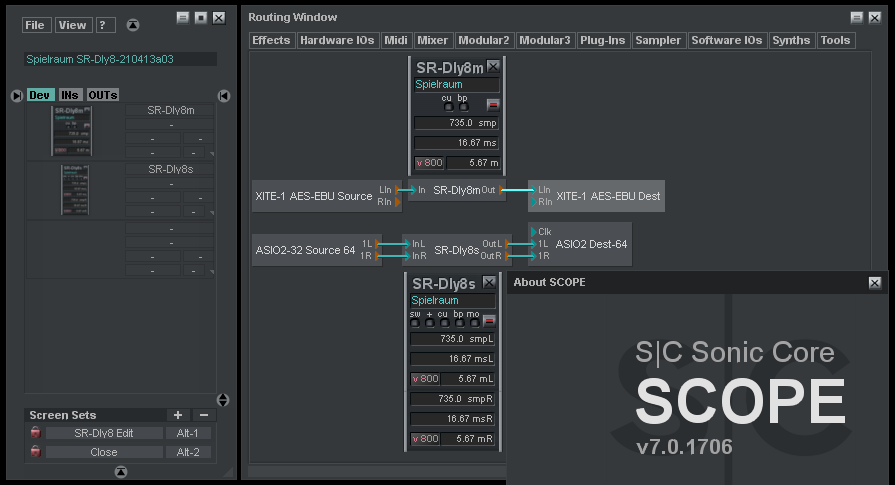Image resolution: width=895 pixels, height=485 pixels.
Task: Open the Modular3 menu
Action: (x=545, y=41)
